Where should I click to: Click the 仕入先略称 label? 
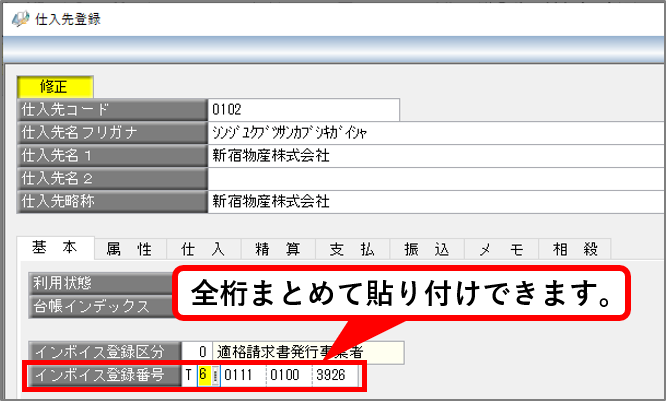tap(112, 202)
